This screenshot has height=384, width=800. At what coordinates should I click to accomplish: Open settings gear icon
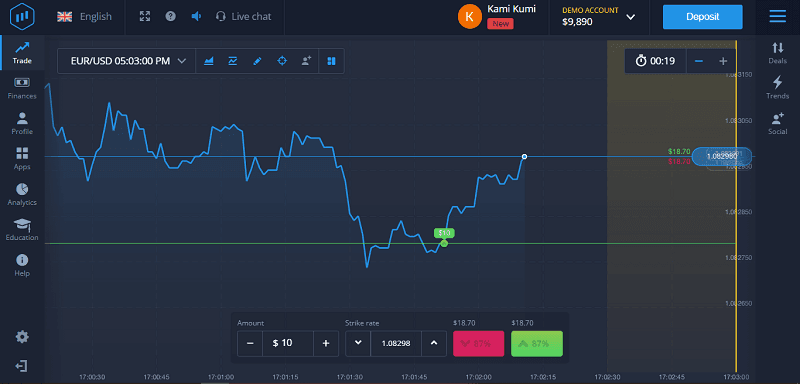coord(22,337)
